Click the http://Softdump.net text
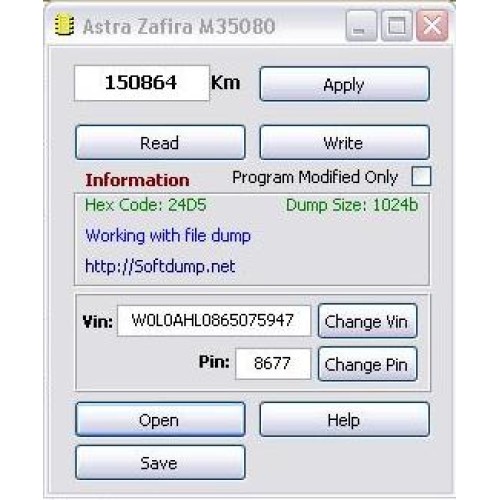 click(x=160, y=266)
